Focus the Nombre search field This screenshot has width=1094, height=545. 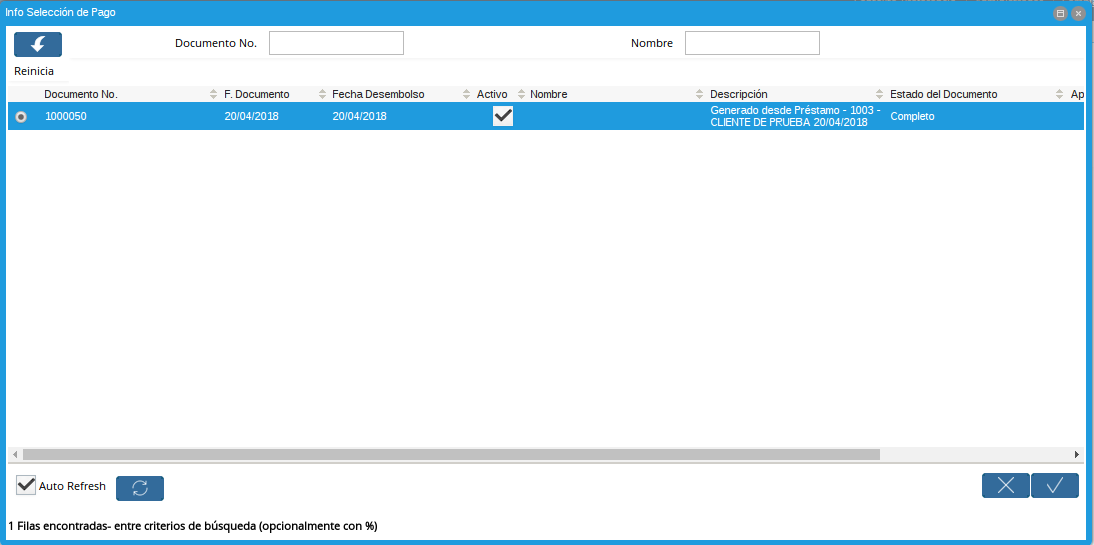(752, 43)
